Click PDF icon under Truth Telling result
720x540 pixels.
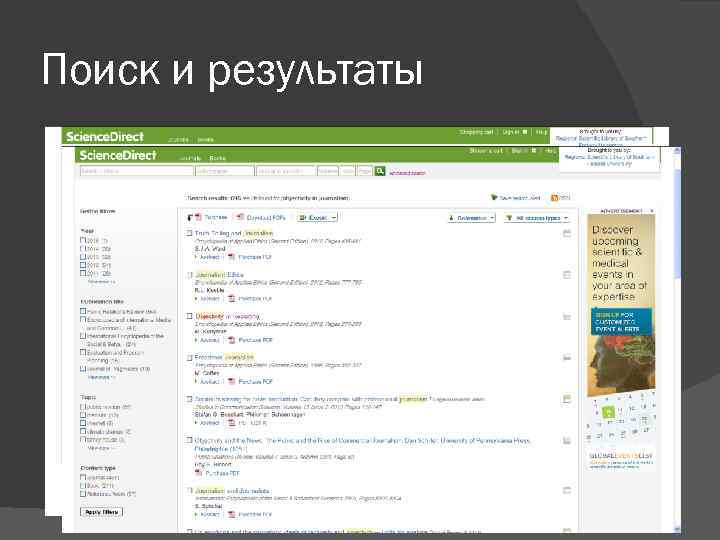tap(231, 257)
